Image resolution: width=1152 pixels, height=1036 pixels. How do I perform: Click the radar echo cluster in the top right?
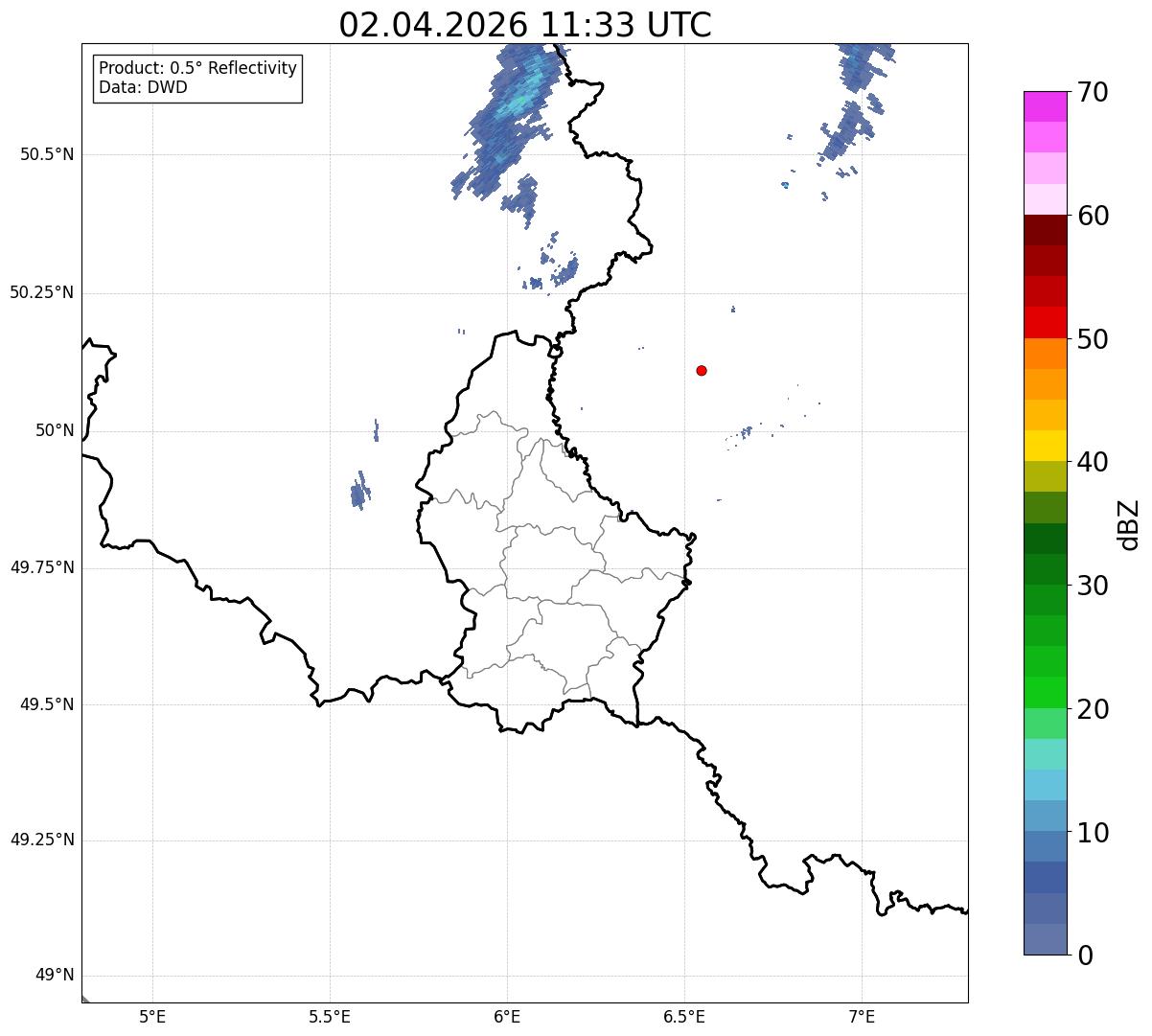[x=856, y=105]
